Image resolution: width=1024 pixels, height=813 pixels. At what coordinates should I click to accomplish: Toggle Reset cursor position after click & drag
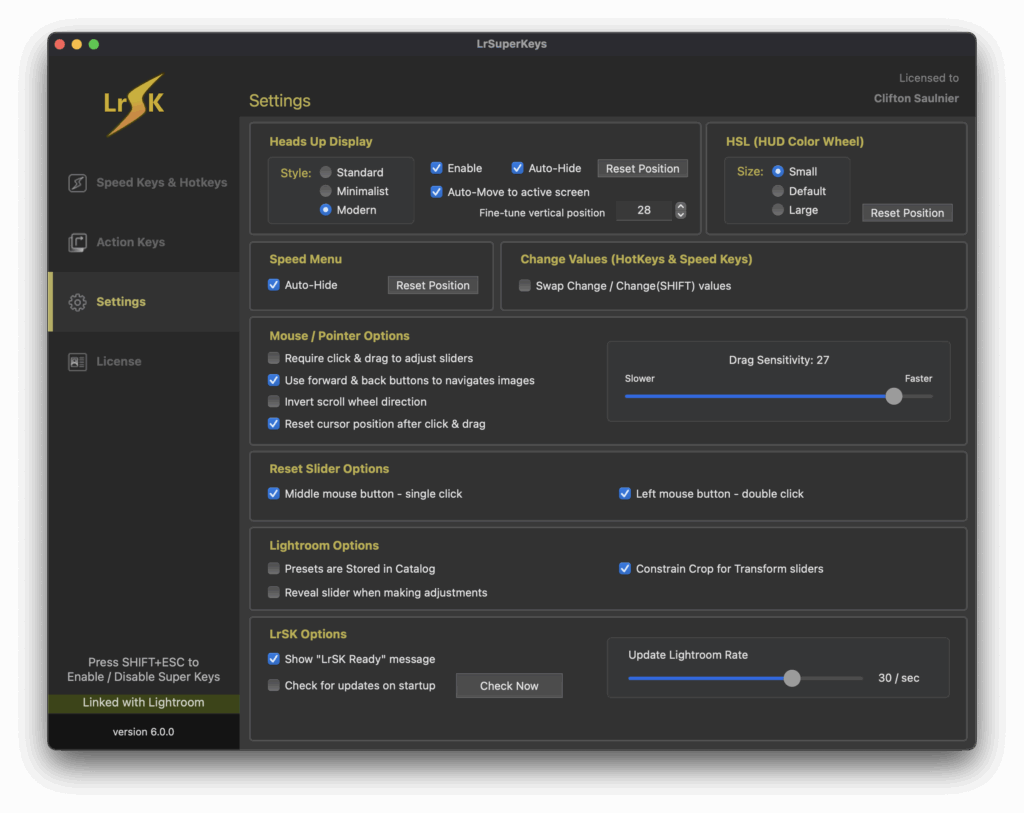[x=274, y=424]
